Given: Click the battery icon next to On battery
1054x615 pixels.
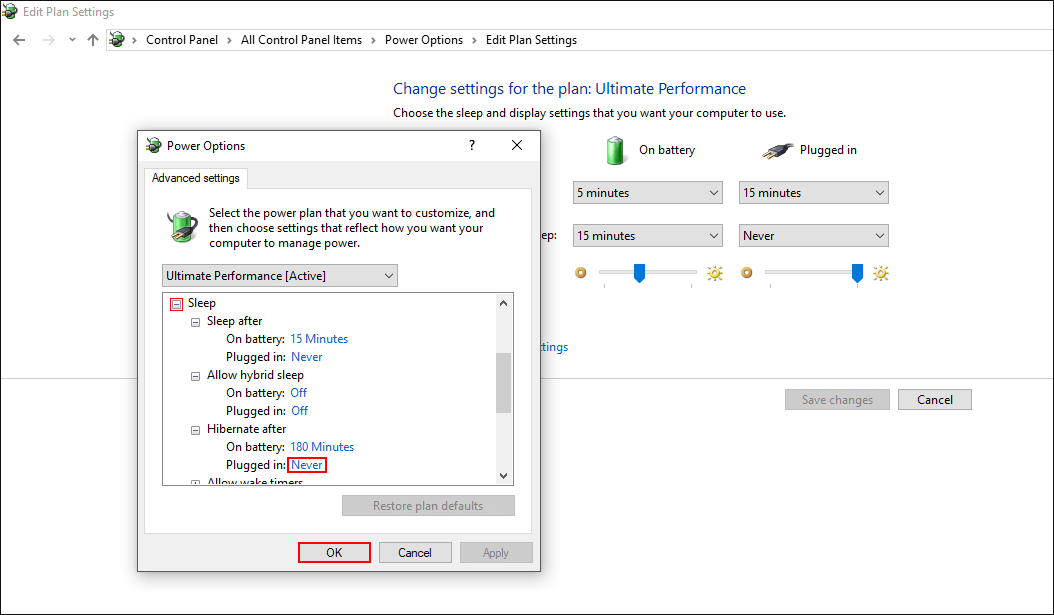Looking at the screenshot, I should (615, 150).
